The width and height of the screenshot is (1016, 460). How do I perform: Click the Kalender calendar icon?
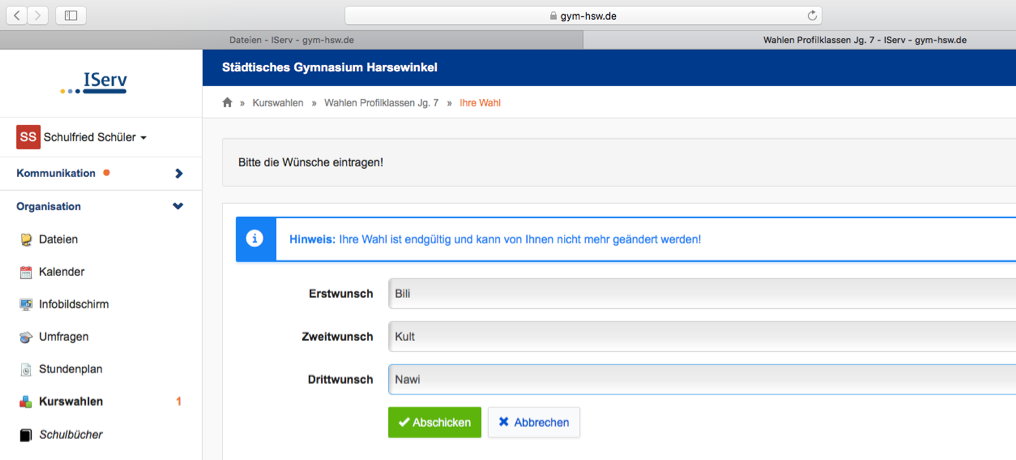coord(26,272)
